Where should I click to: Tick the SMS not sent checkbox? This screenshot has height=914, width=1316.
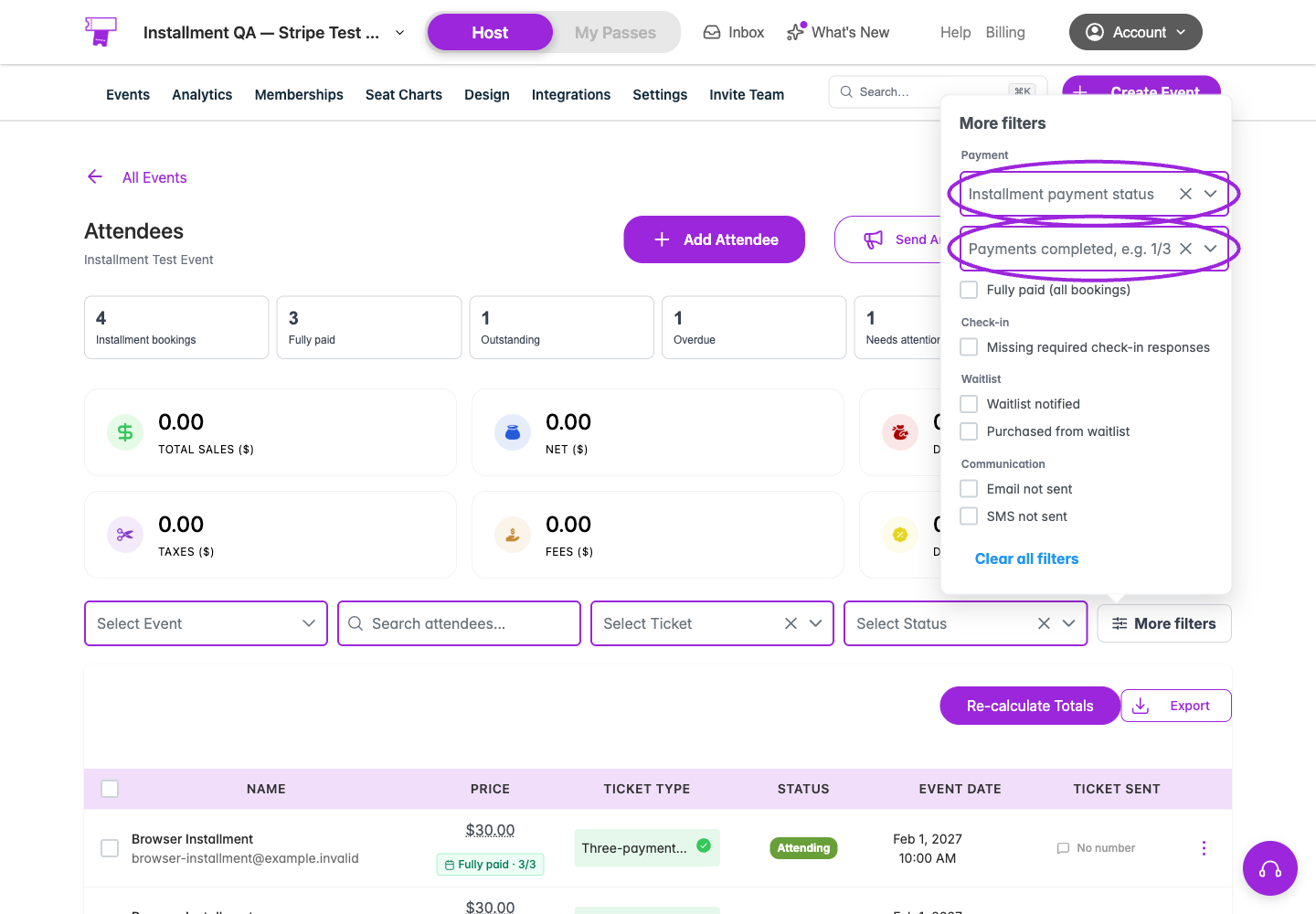pyautogui.click(x=969, y=516)
